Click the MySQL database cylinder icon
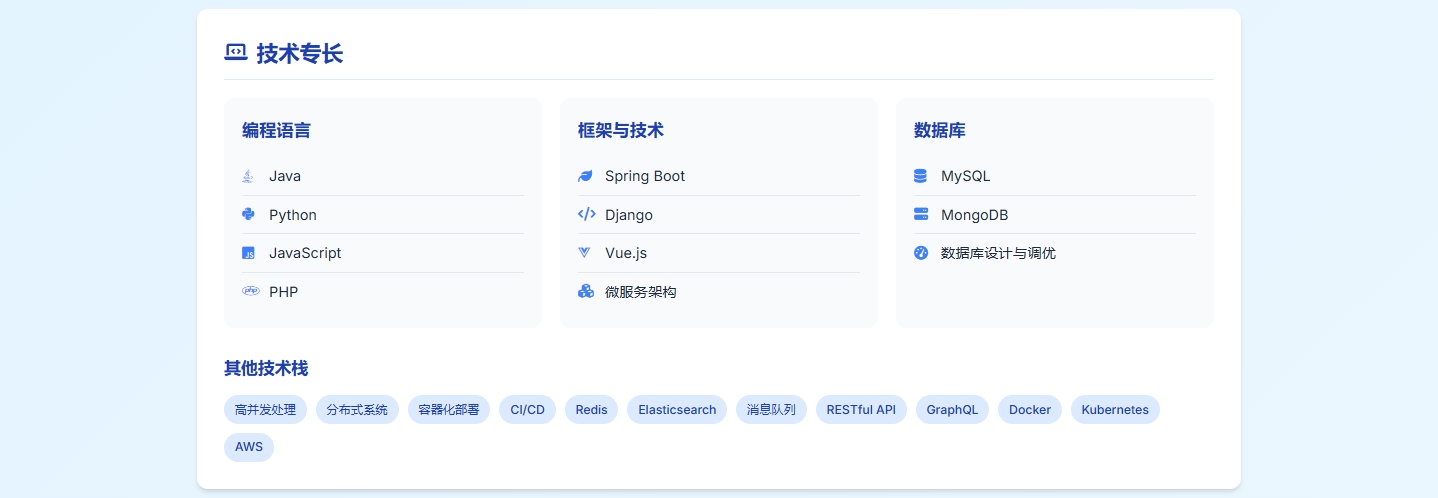The width and height of the screenshot is (1438, 498). pos(920,176)
